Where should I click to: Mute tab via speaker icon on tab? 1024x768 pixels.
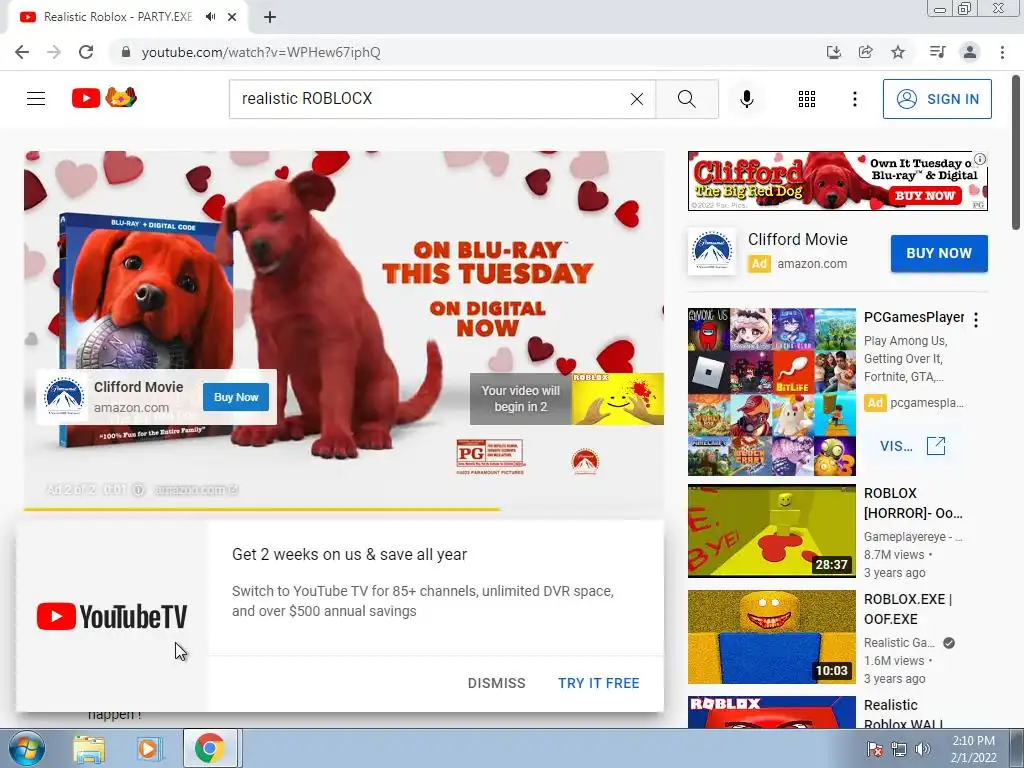pyautogui.click(x=210, y=17)
